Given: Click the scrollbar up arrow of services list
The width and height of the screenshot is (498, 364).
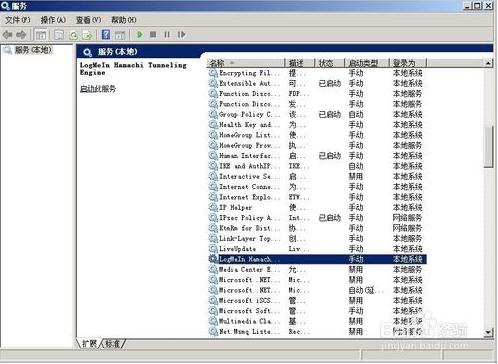Looking at the screenshot, I should (488, 63).
